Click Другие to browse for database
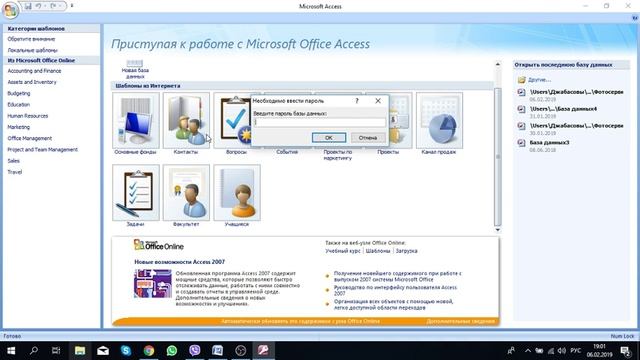The image size is (640, 360). click(539, 80)
